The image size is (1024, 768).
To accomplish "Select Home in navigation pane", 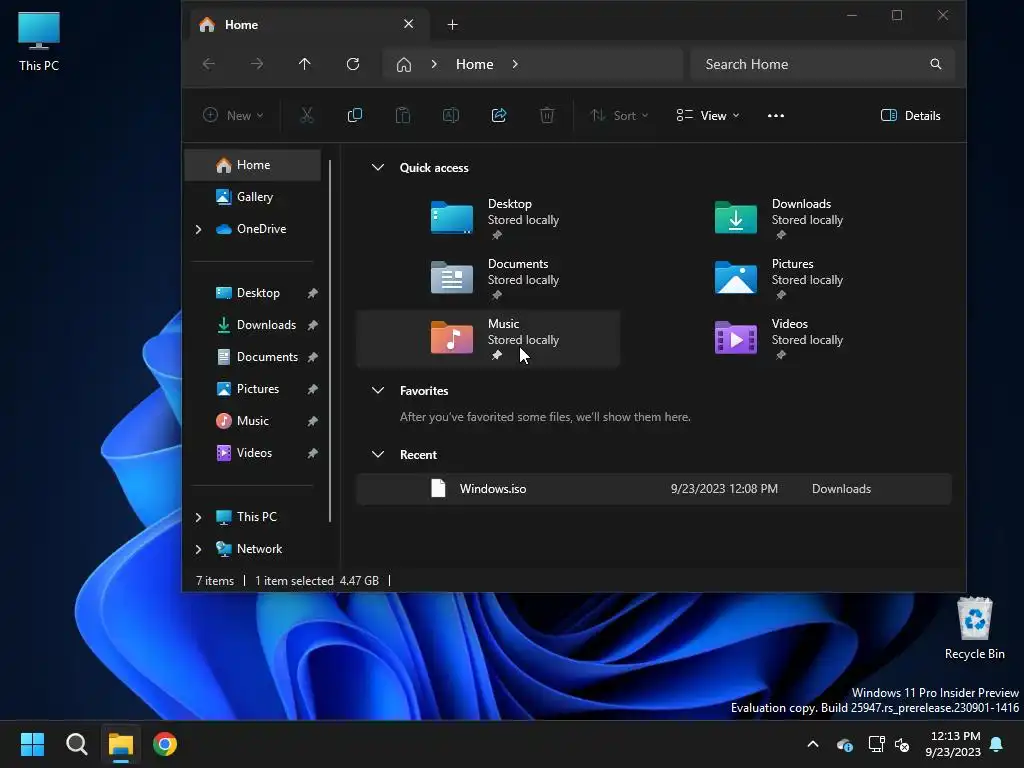I will point(253,165).
